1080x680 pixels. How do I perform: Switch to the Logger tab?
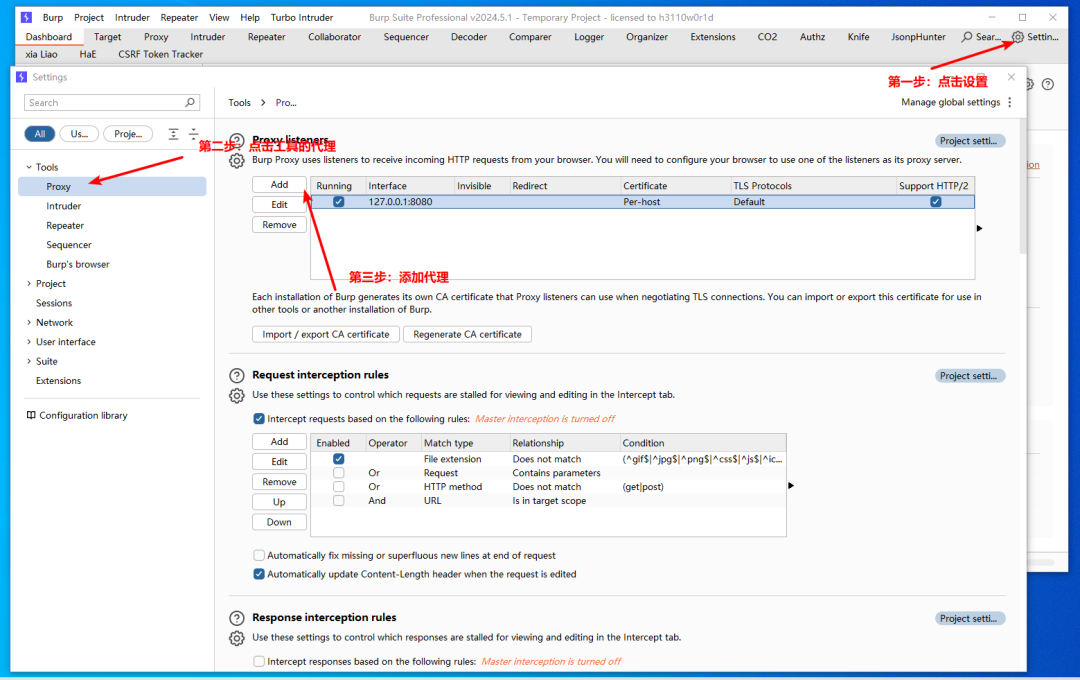click(589, 37)
